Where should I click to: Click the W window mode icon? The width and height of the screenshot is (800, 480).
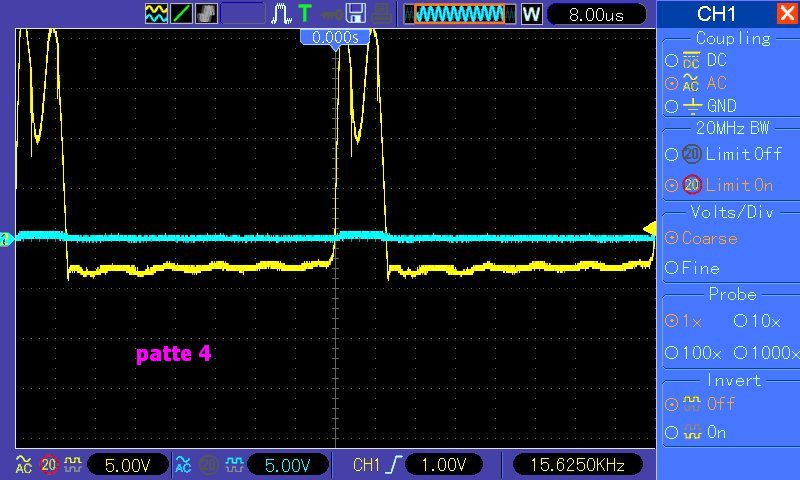tap(531, 14)
